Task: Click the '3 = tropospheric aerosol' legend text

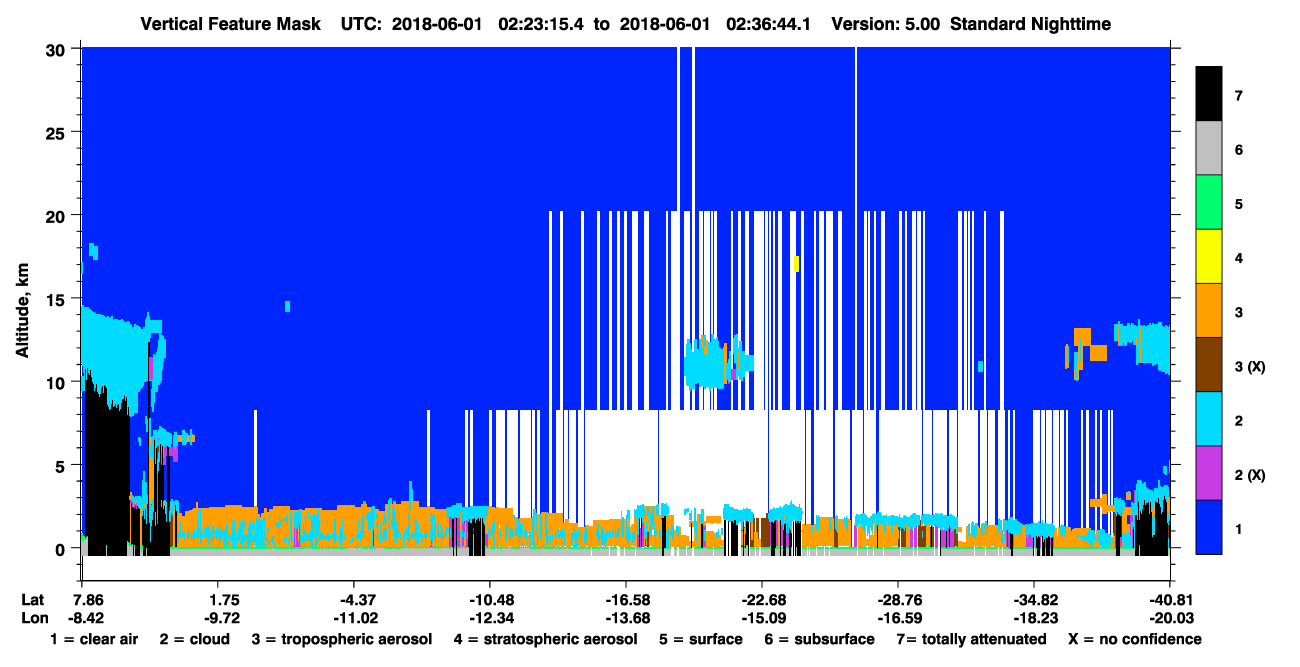Action: click(x=342, y=639)
